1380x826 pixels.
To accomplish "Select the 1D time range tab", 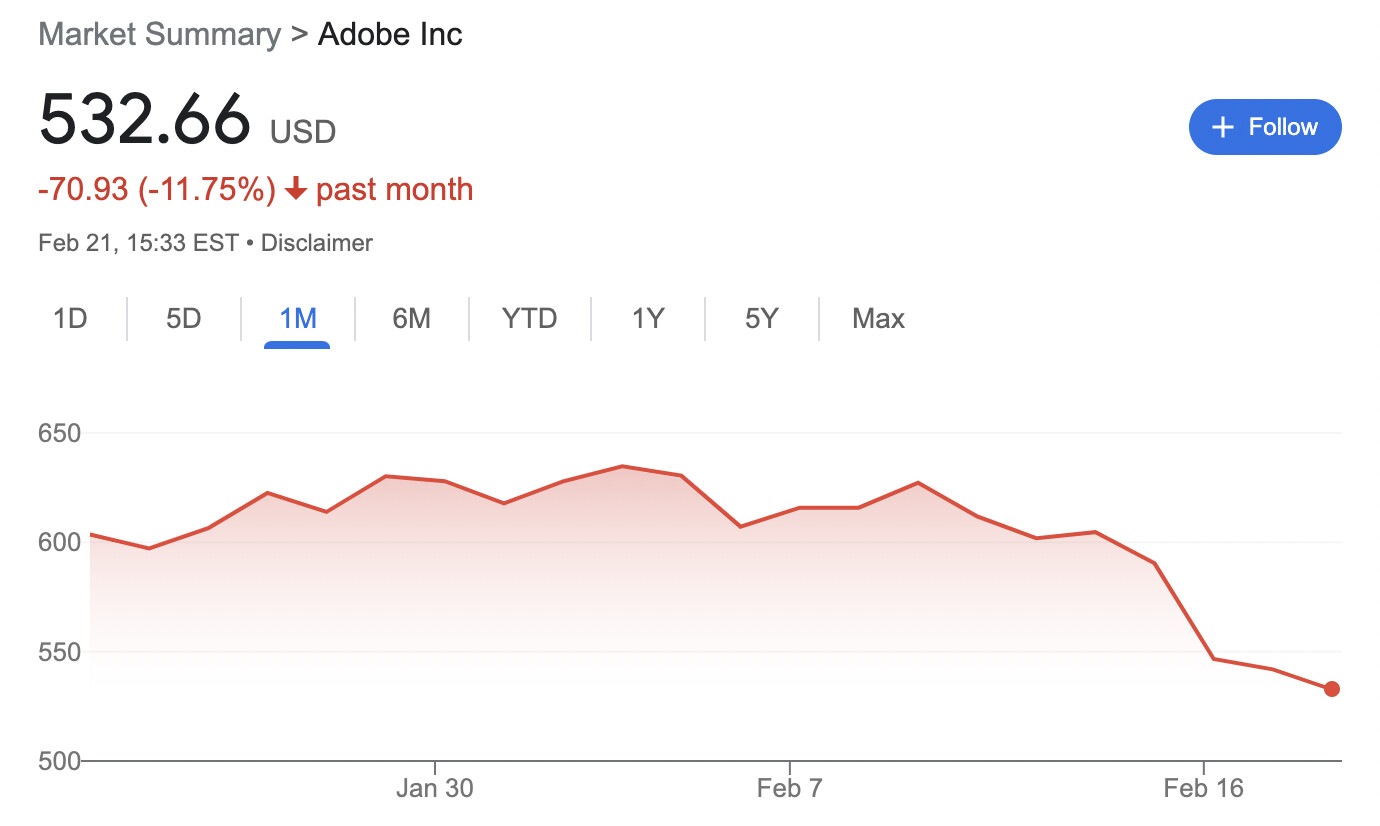I will pos(70,319).
